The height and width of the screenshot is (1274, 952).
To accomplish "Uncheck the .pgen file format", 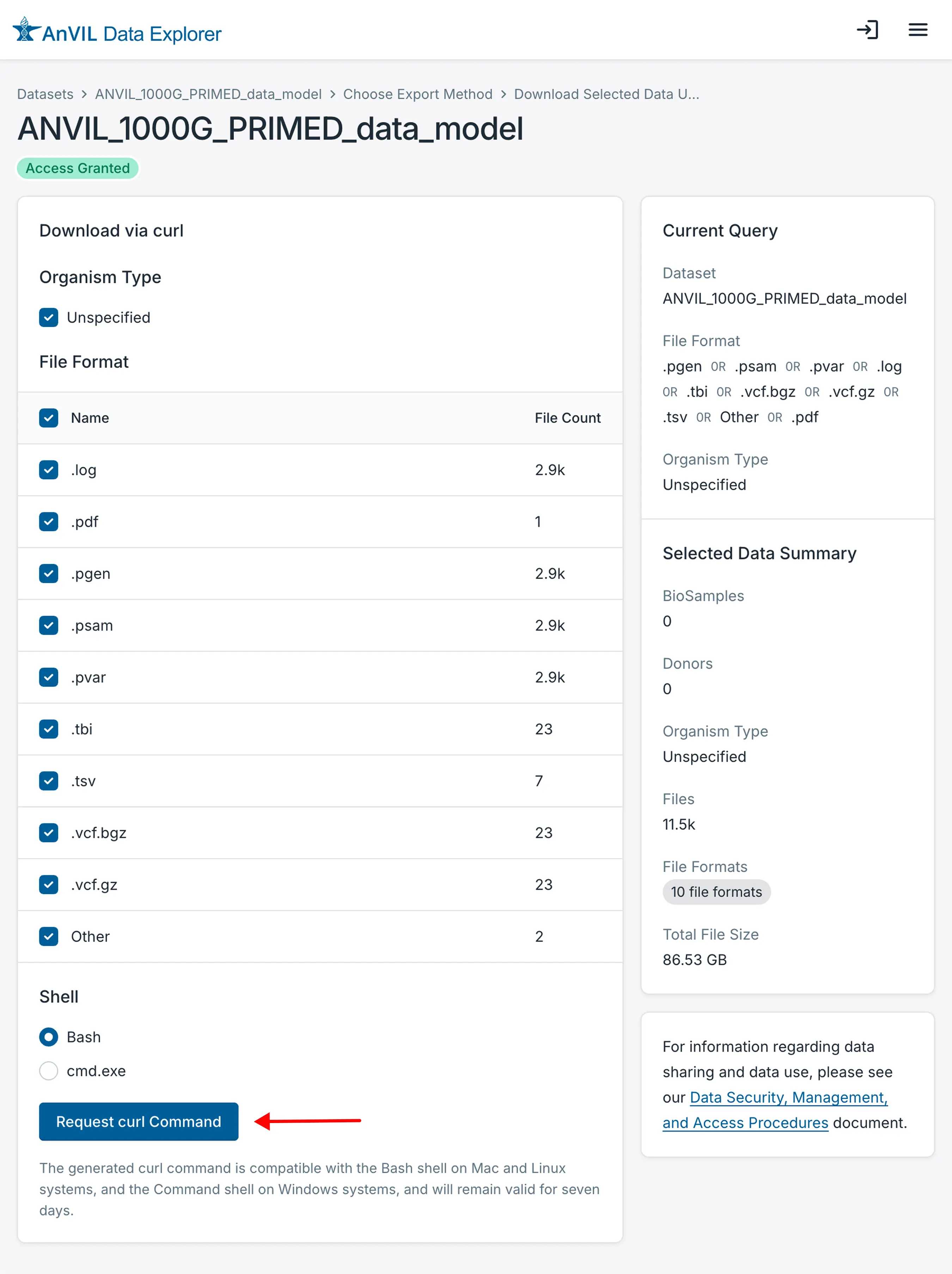I will (49, 573).
